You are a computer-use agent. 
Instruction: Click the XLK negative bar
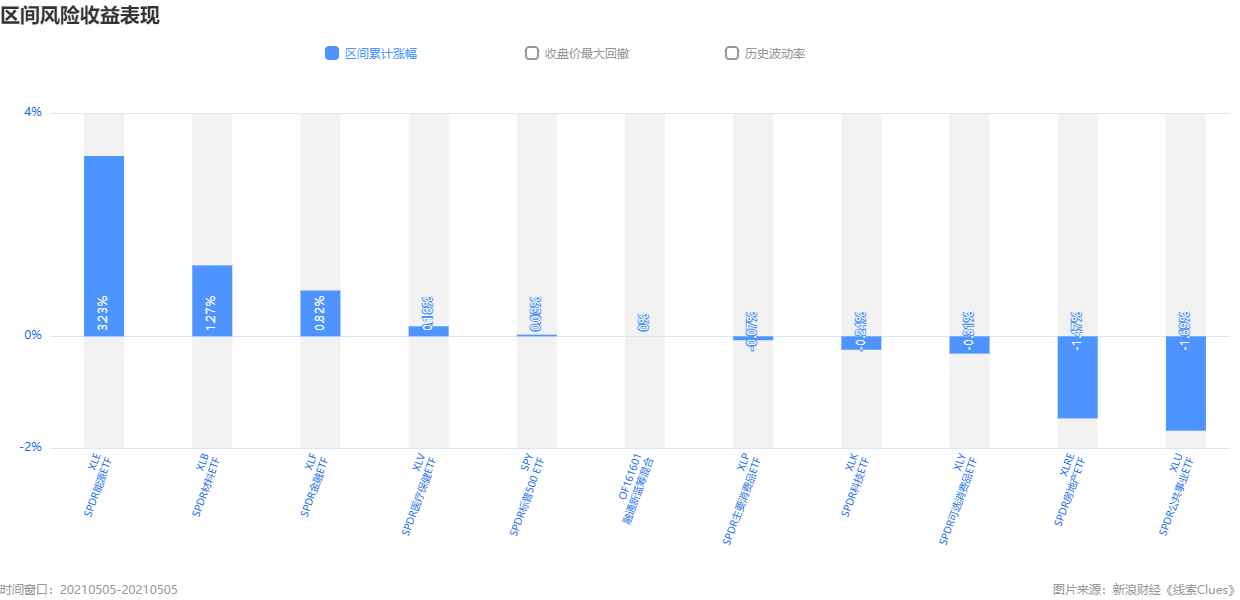[861, 343]
